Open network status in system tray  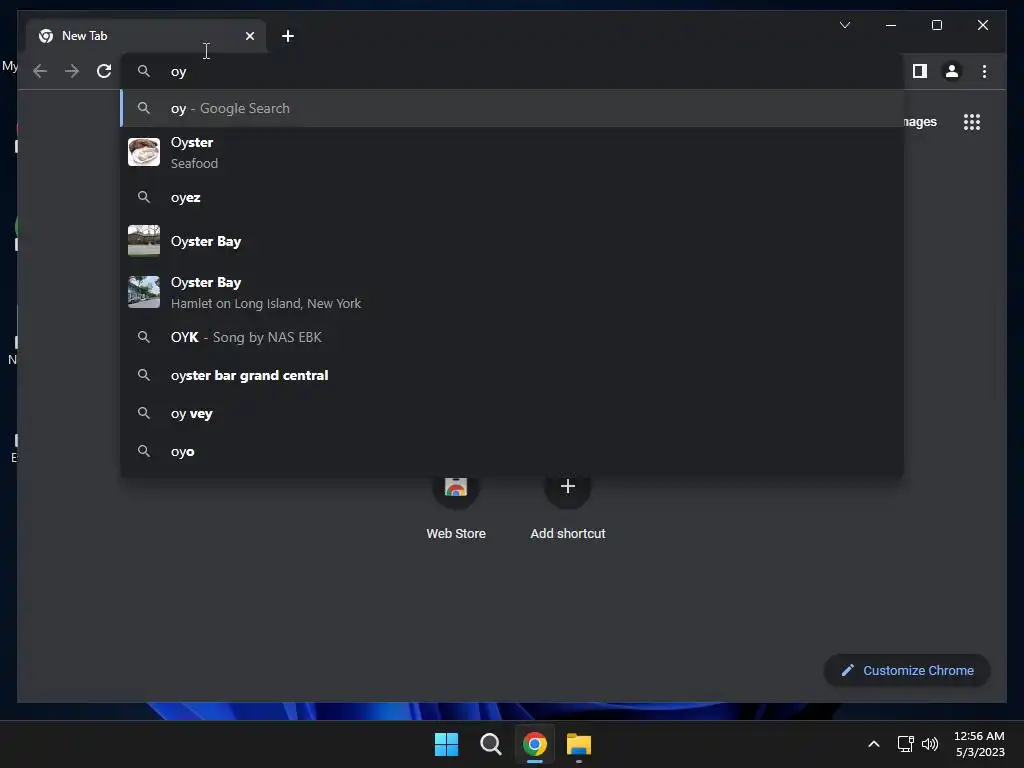coord(905,744)
